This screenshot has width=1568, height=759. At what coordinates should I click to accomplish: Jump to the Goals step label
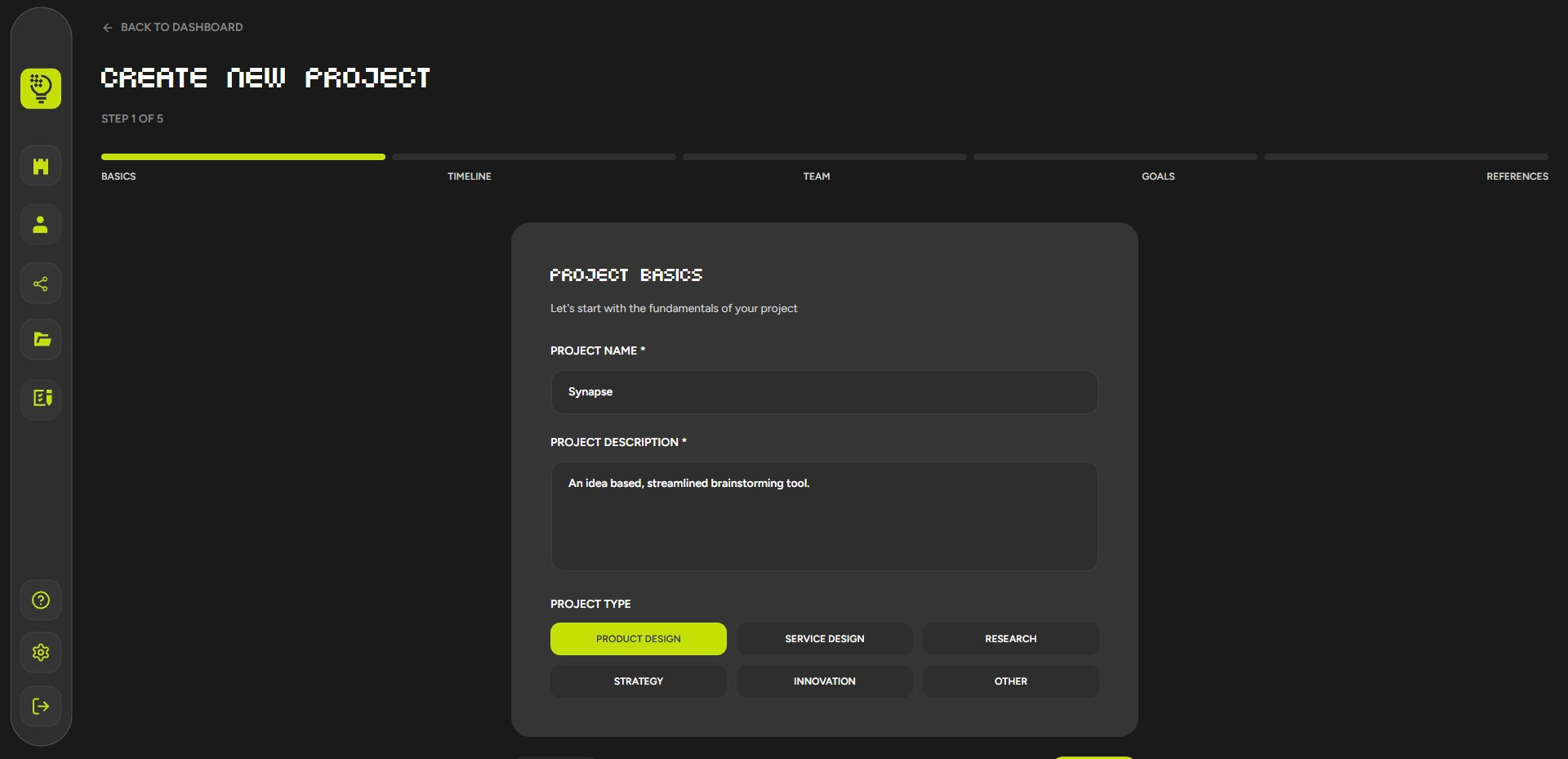click(1158, 176)
